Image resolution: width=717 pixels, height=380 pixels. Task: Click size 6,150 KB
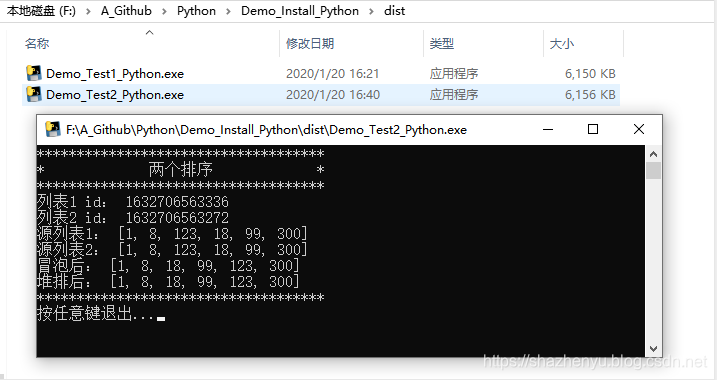pos(590,74)
